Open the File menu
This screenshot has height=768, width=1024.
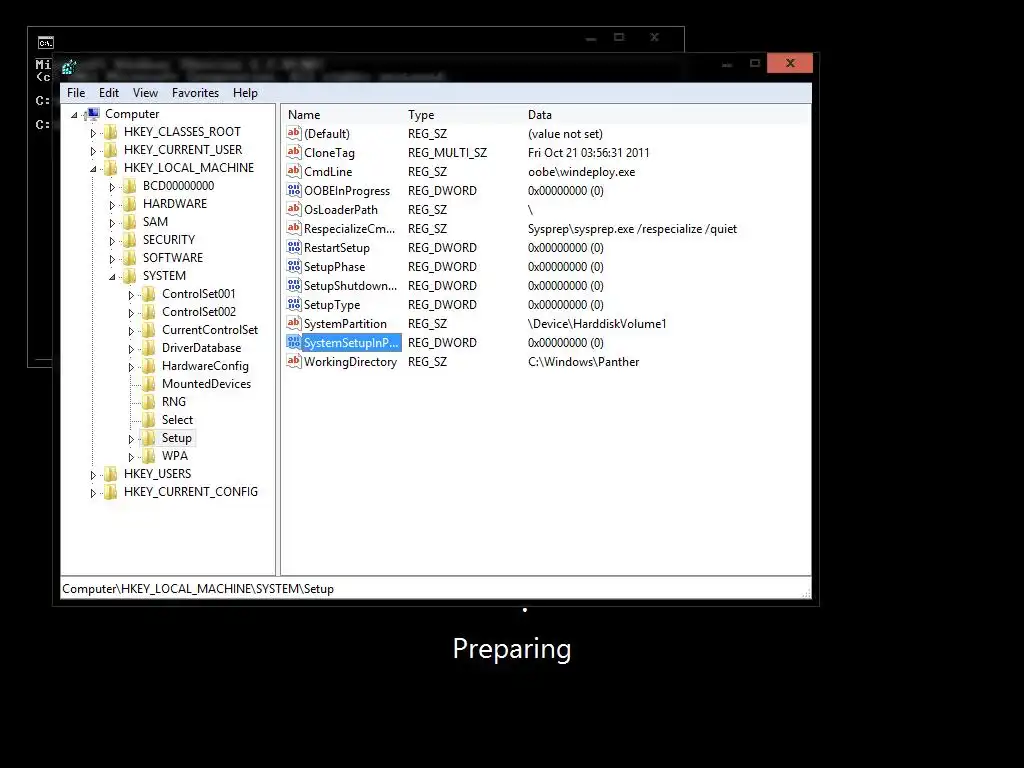coord(76,93)
